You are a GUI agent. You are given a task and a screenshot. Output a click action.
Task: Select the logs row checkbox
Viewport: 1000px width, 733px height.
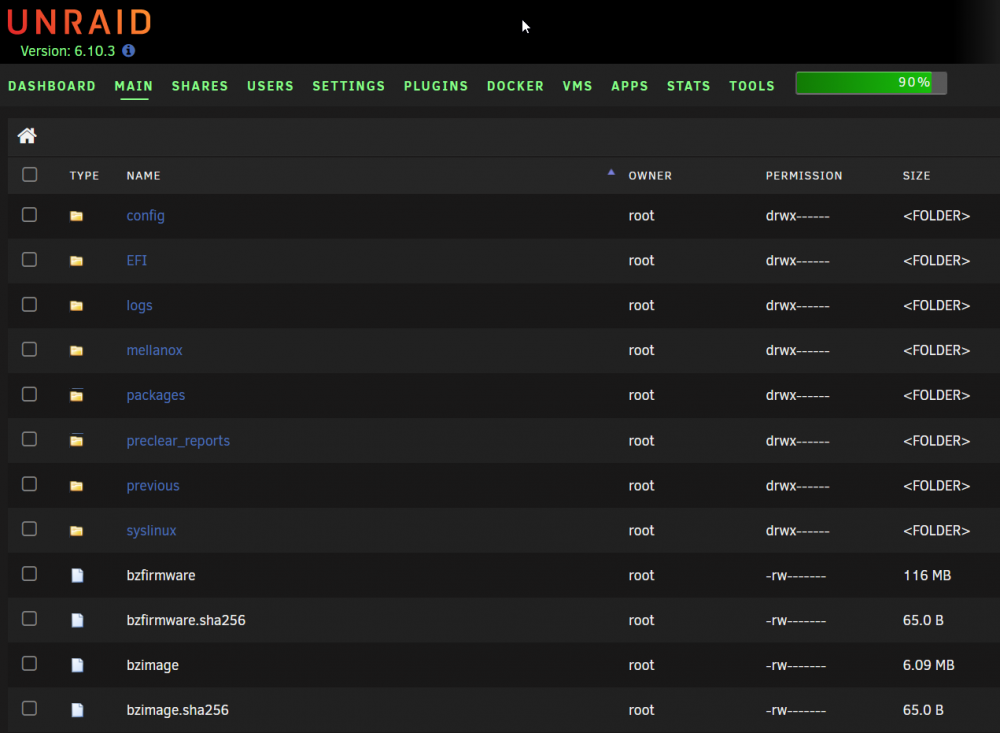point(29,305)
